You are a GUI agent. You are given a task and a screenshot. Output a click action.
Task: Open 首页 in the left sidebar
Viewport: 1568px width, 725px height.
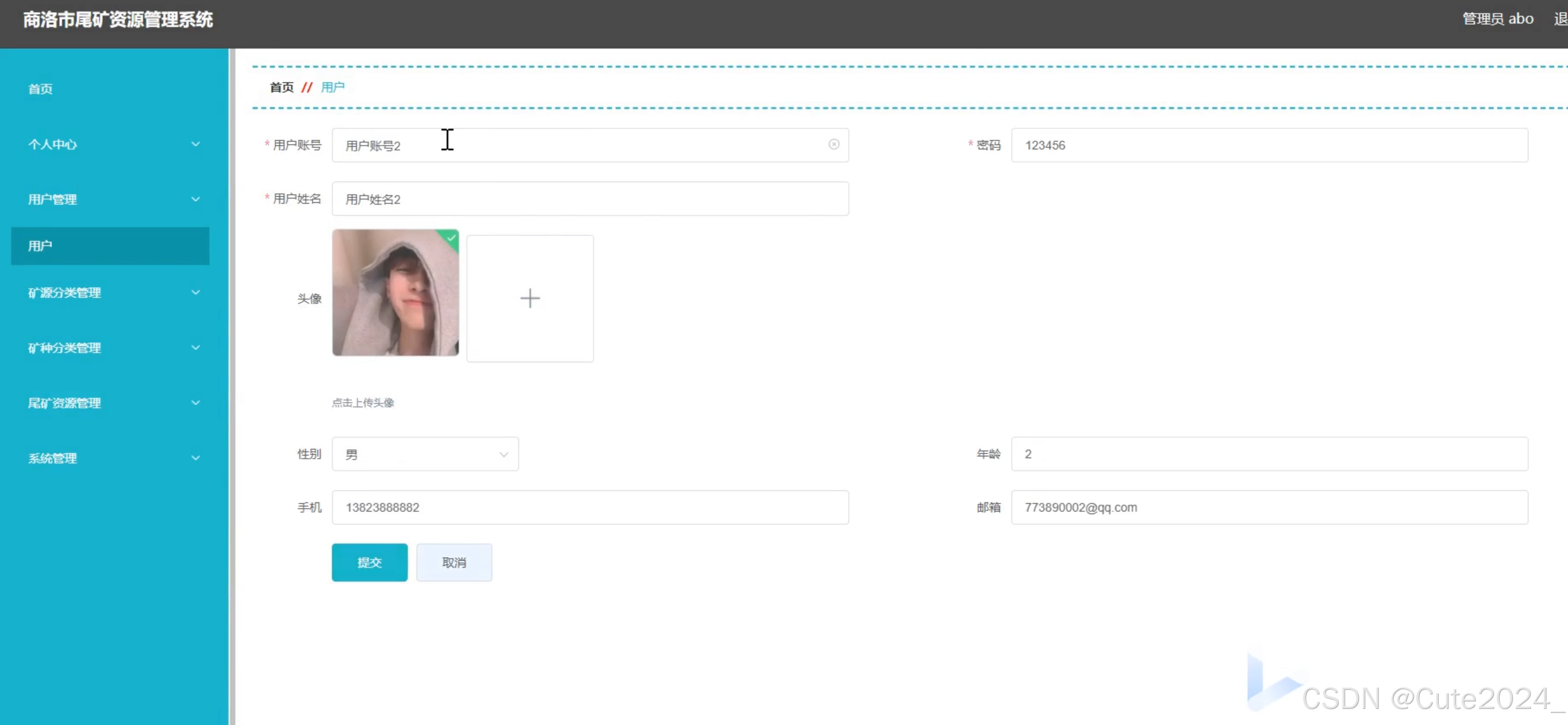click(40, 89)
